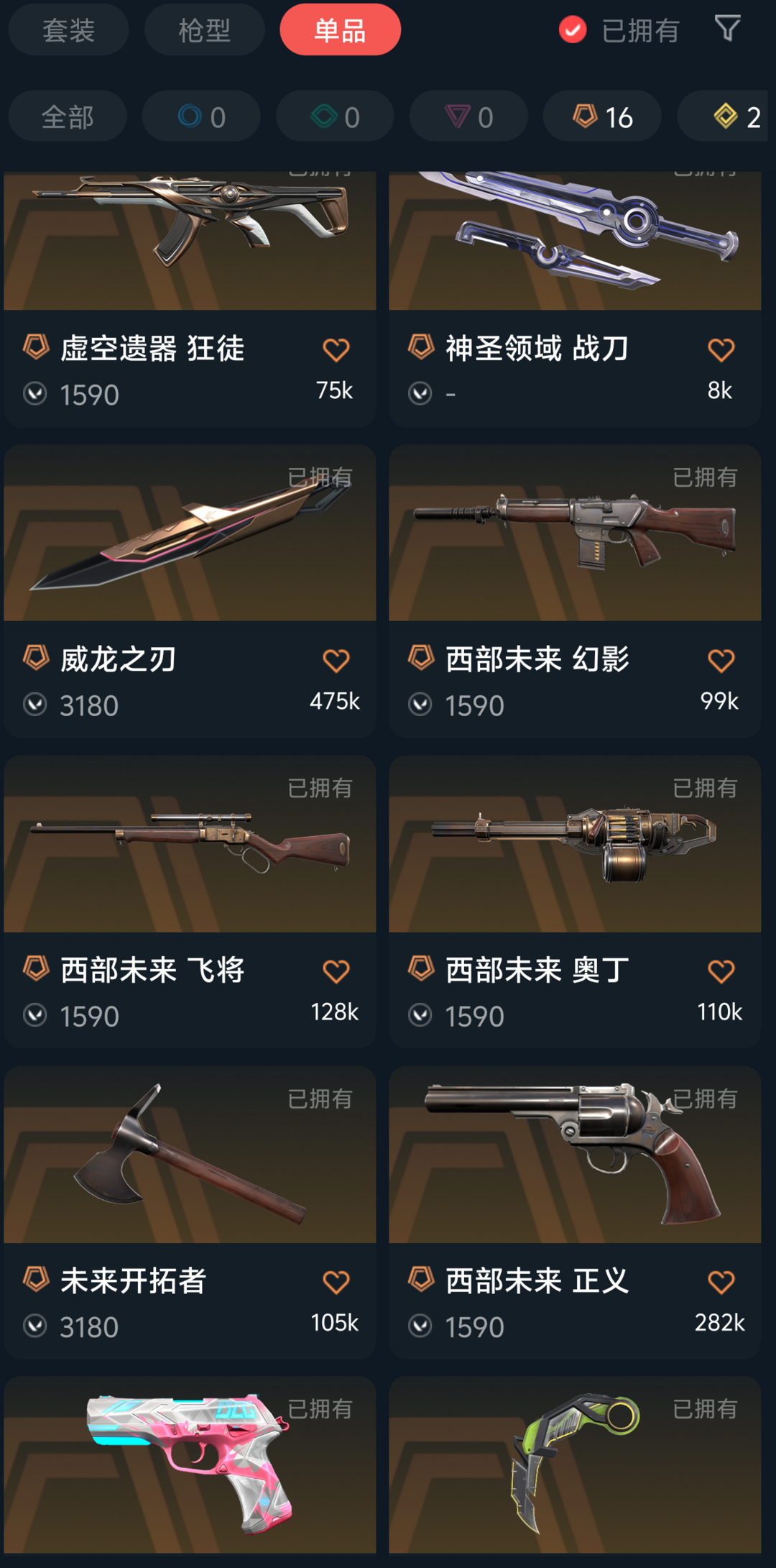Viewport: 776px width, 1568px height.
Task: Like 西部未来 奥丁 via heart icon
Action: (721, 971)
